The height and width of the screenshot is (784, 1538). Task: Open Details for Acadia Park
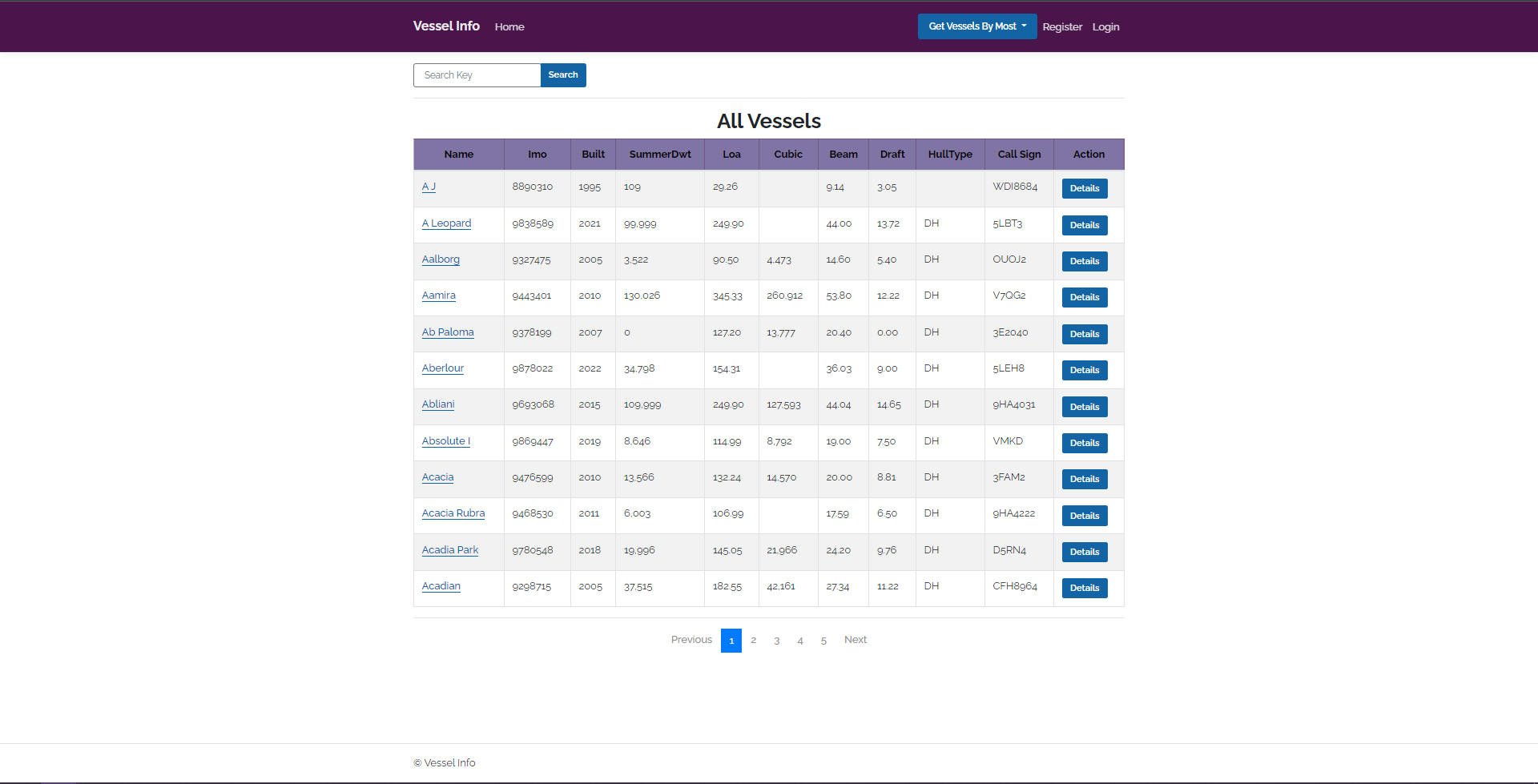tap(1084, 552)
